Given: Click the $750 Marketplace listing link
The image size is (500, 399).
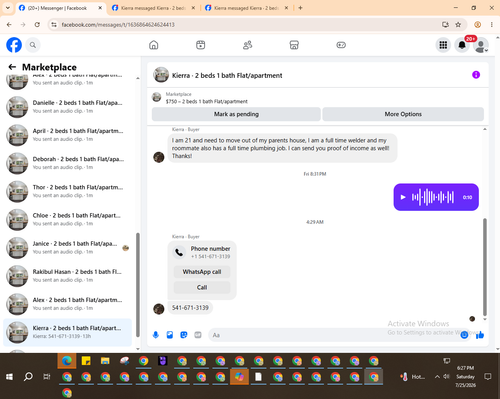Looking at the screenshot, I should coord(207,101).
